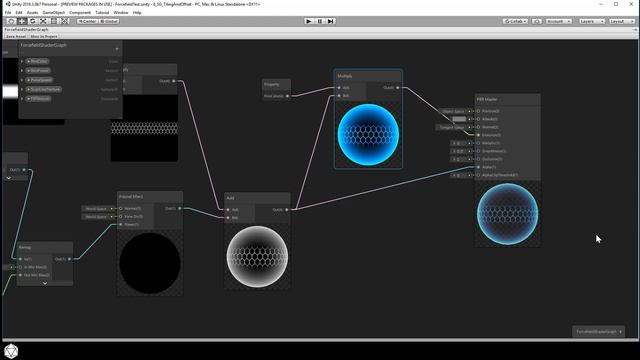The width and height of the screenshot is (640, 360).
Task: Select the Multiply node title
Action: 345,76
